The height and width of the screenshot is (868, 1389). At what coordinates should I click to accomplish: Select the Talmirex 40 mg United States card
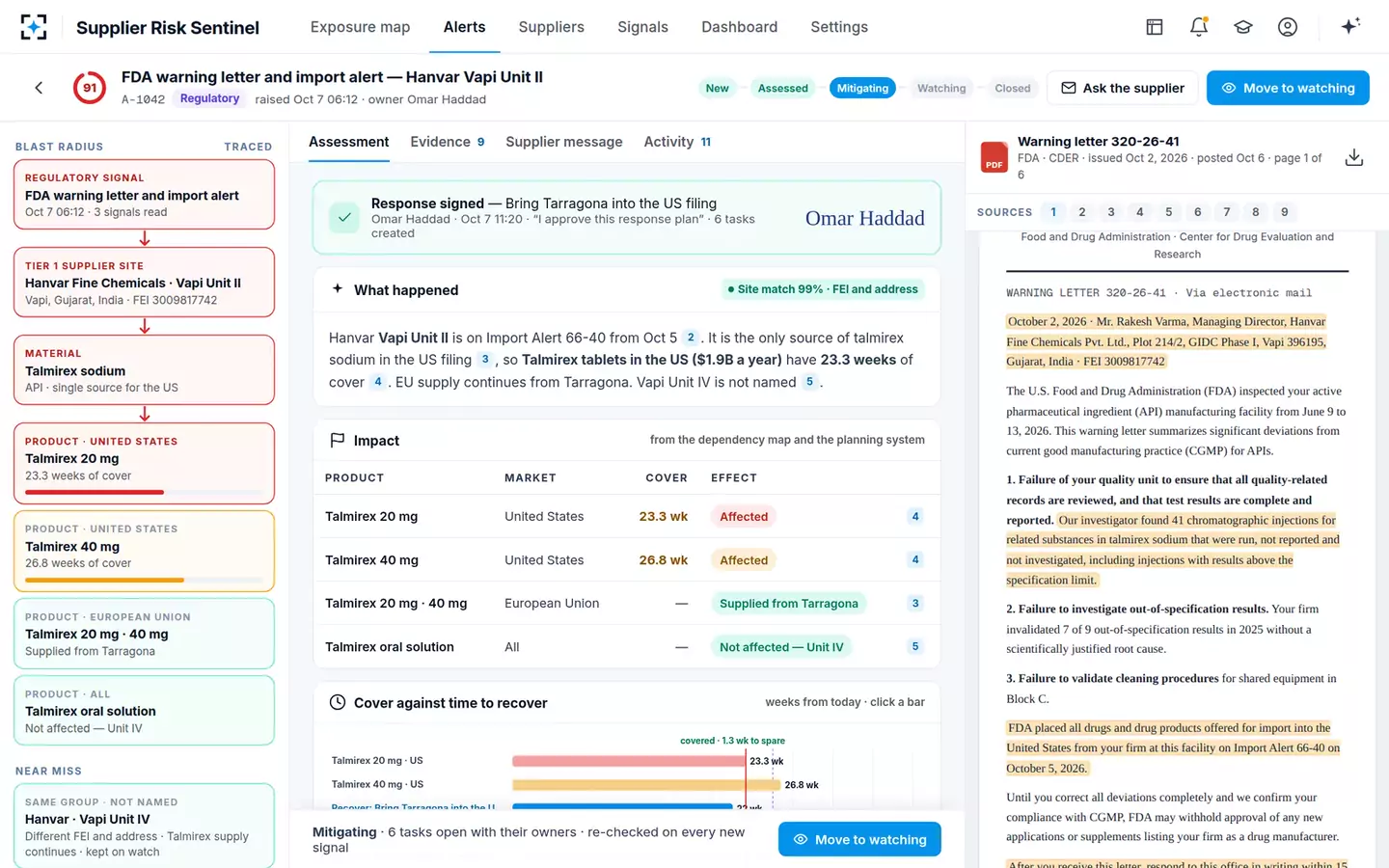(144, 551)
